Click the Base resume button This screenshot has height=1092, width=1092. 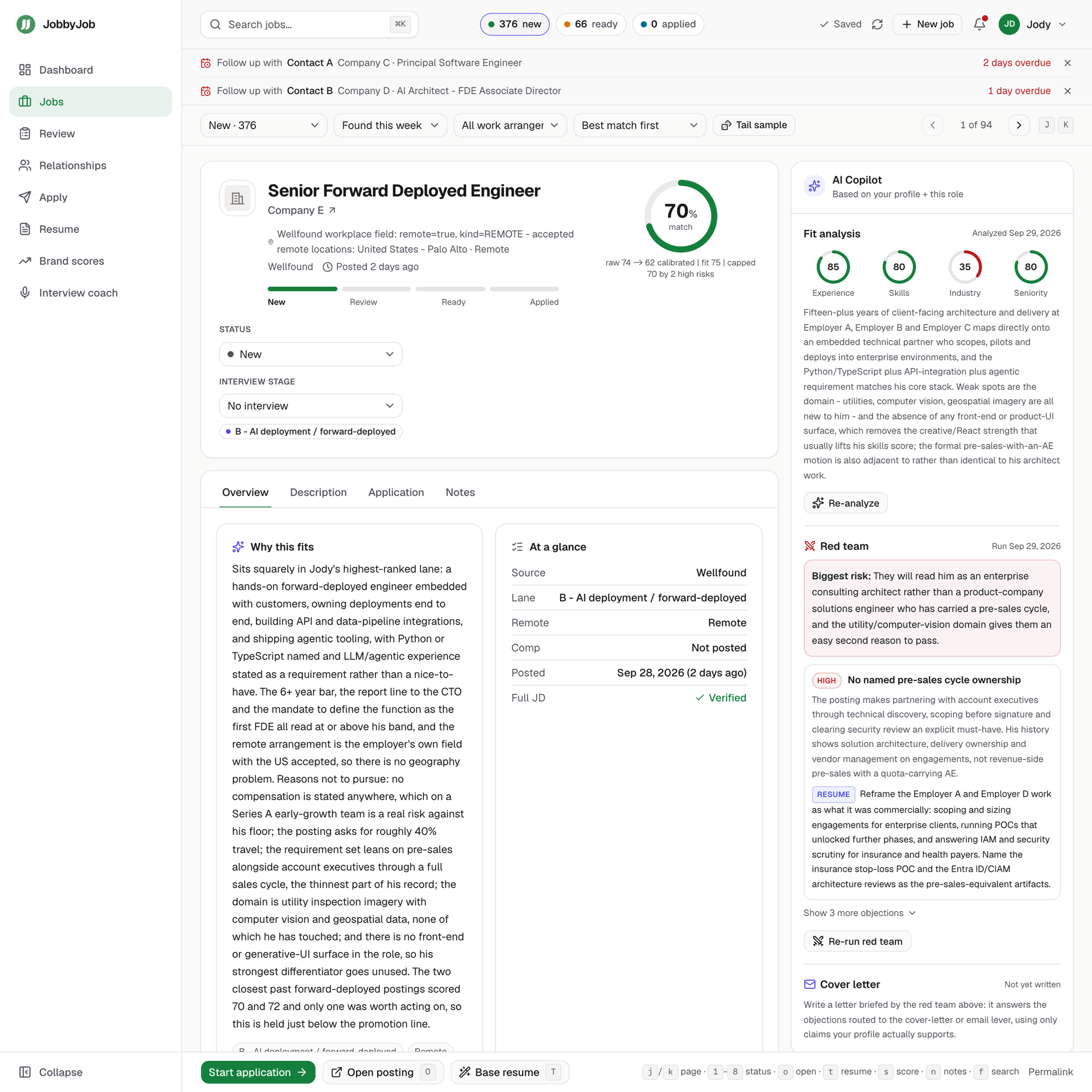(510, 1072)
